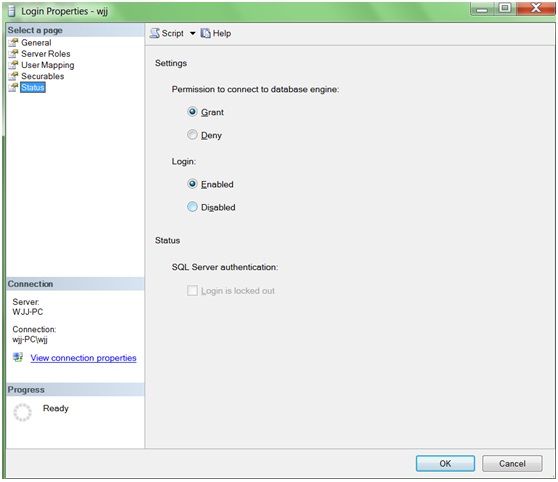
Task: Maximize the Login Properties window
Action: coord(505,8)
